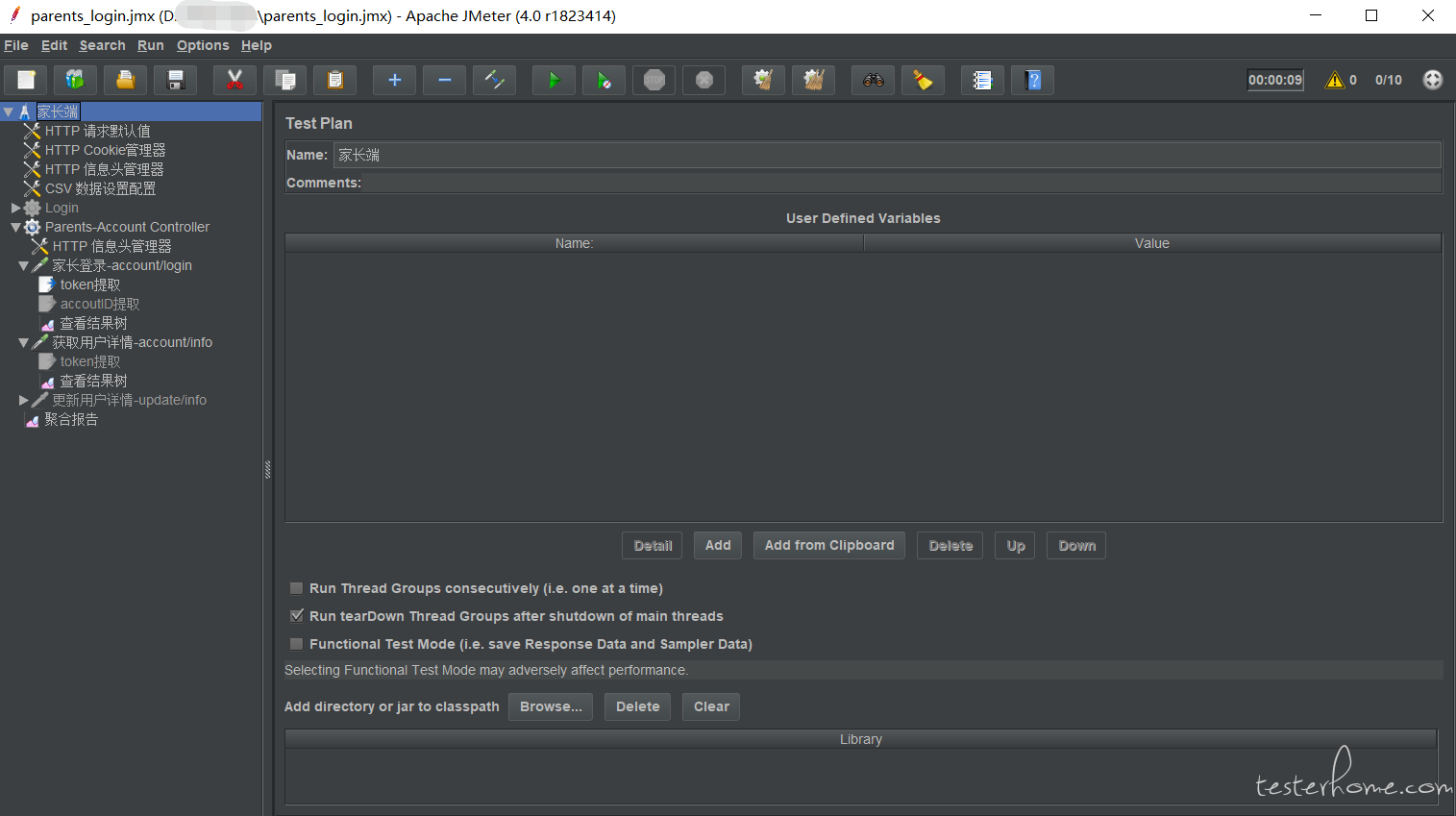Click the Reset search icon

tap(923, 80)
